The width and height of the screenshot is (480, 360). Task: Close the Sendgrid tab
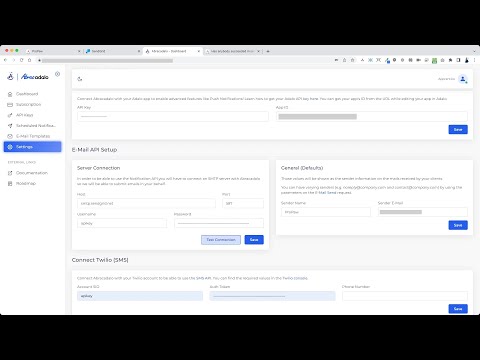(x=139, y=51)
